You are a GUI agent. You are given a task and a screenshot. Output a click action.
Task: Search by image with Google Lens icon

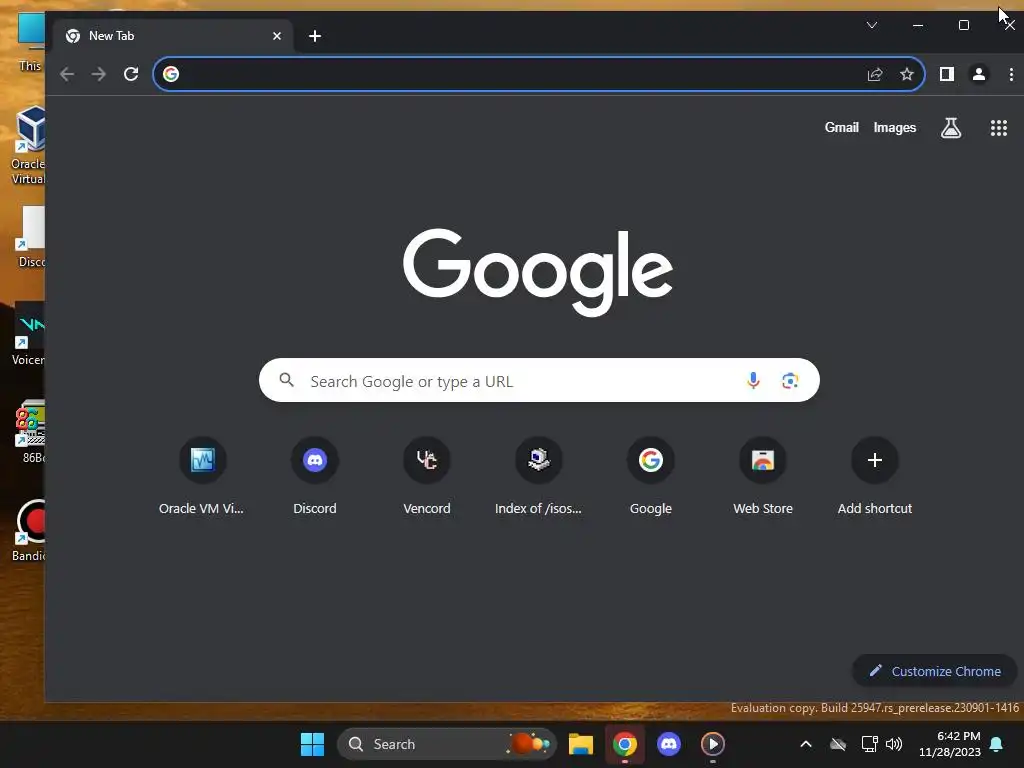790,380
